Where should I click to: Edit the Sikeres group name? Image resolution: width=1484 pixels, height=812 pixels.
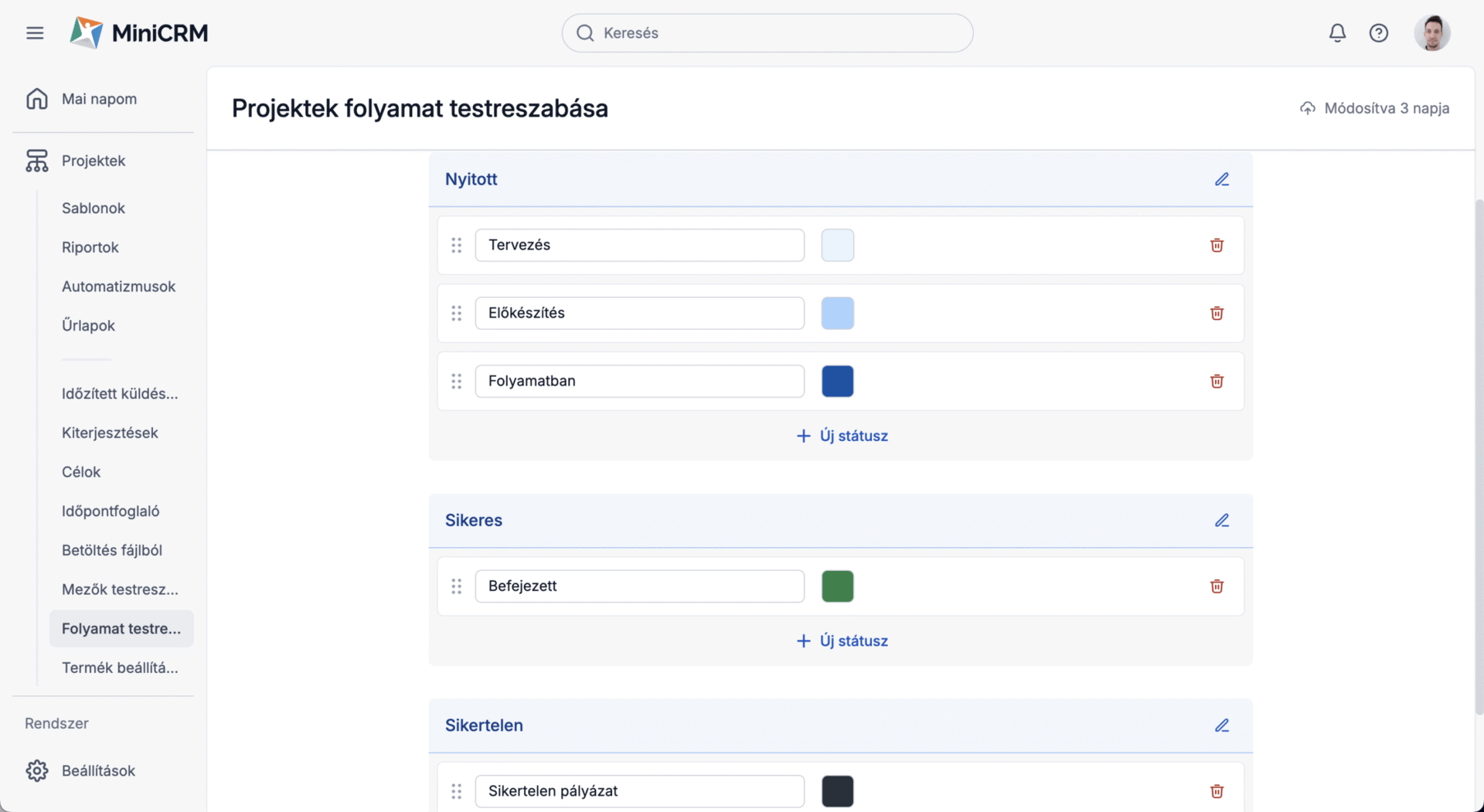coord(1221,521)
